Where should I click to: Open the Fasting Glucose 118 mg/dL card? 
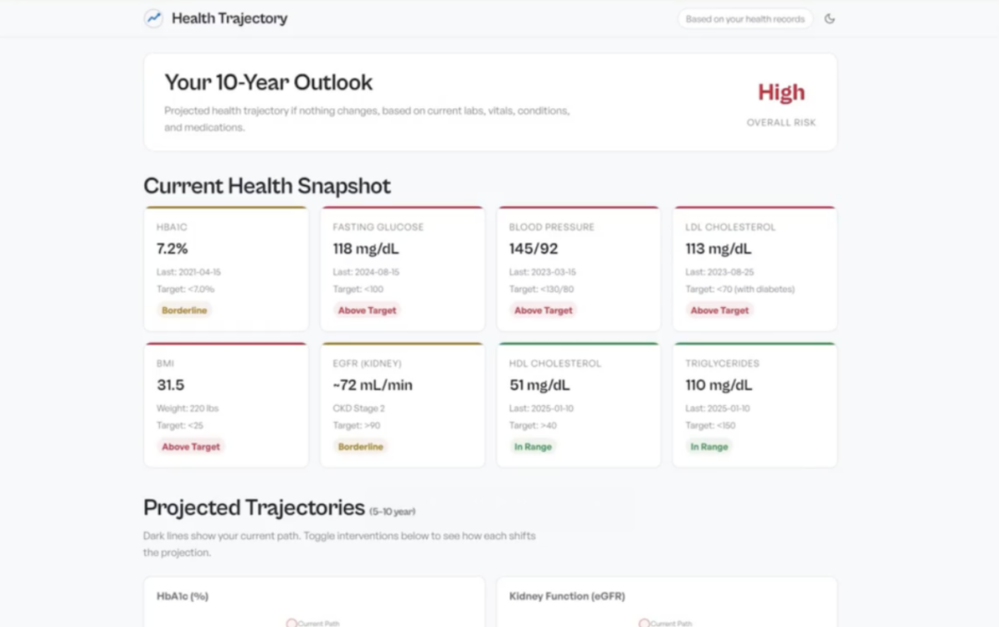pos(402,269)
